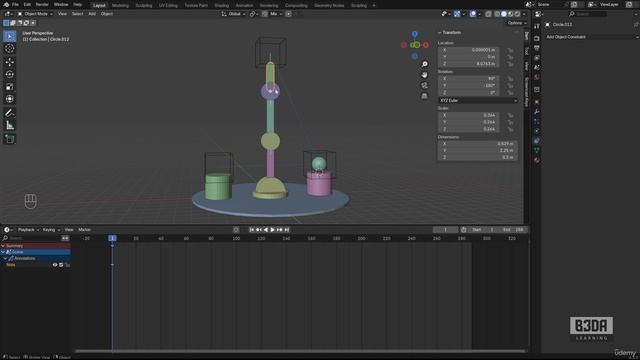
Task: Select the Rotate tool
Action: click(10, 74)
